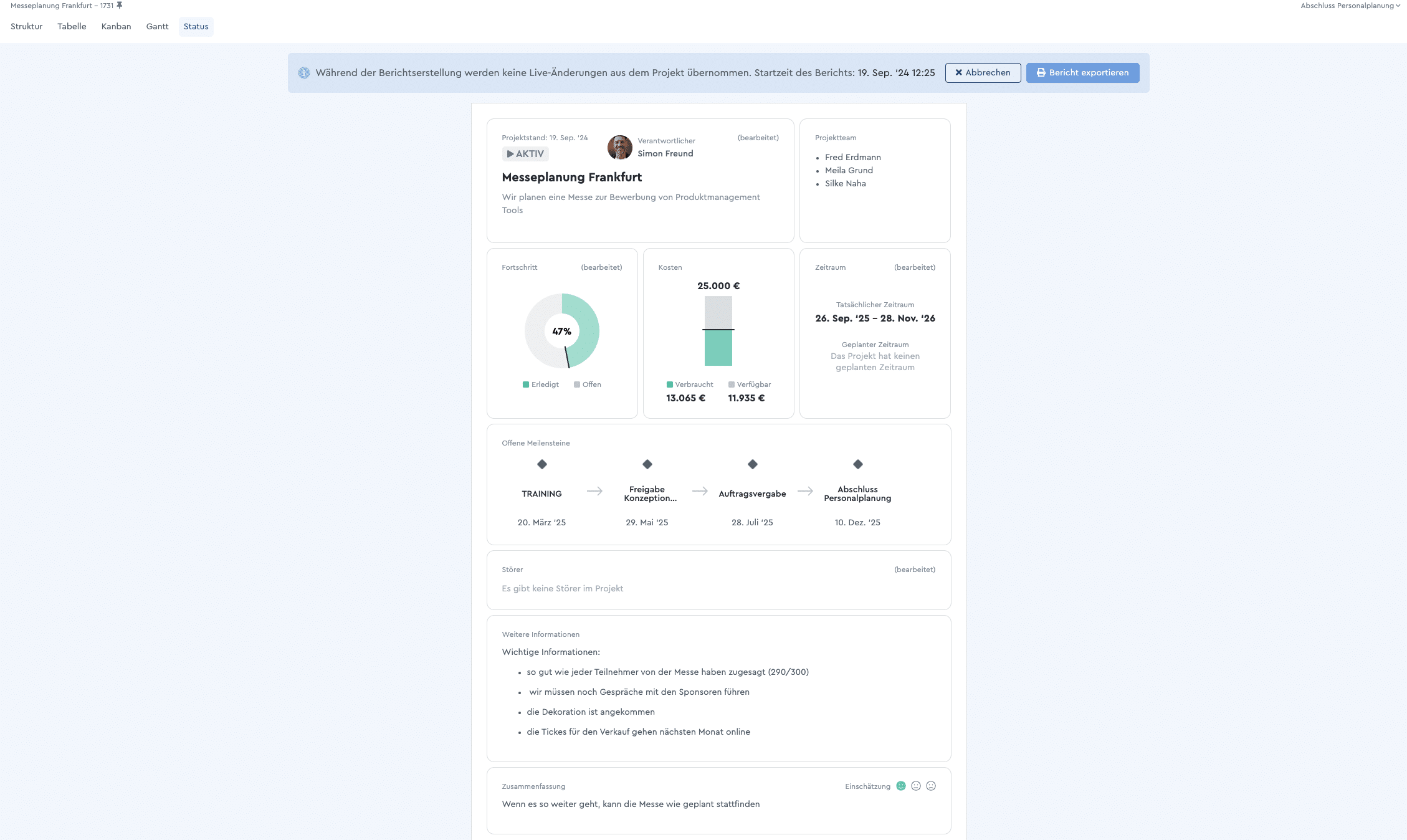Switch to the Kanban tab

click(x=117, y=27)
